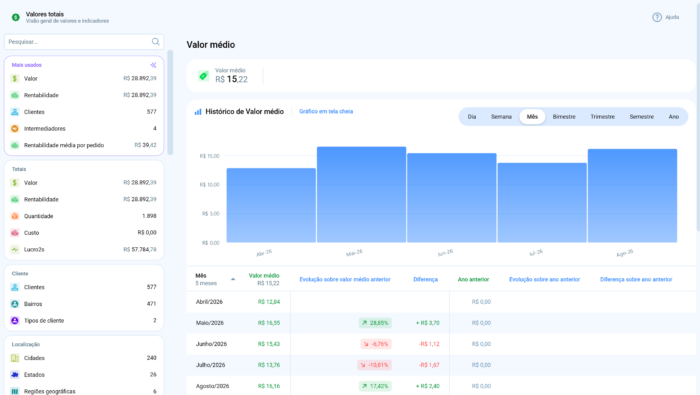This screenshot has width=700, height=395.
Task: Click Evolução sobre ano anterior header
Action: tap(544, 279)
